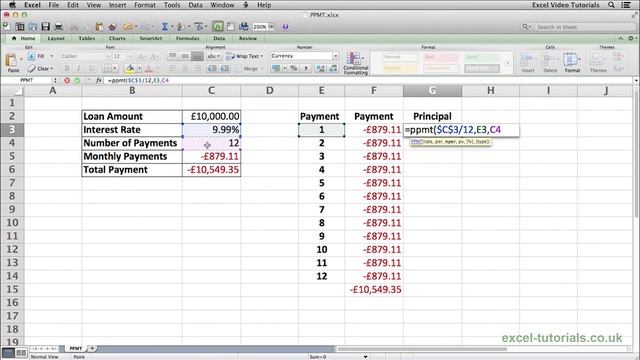Toggle align text left button
The image size is (640, 360).
173,68
